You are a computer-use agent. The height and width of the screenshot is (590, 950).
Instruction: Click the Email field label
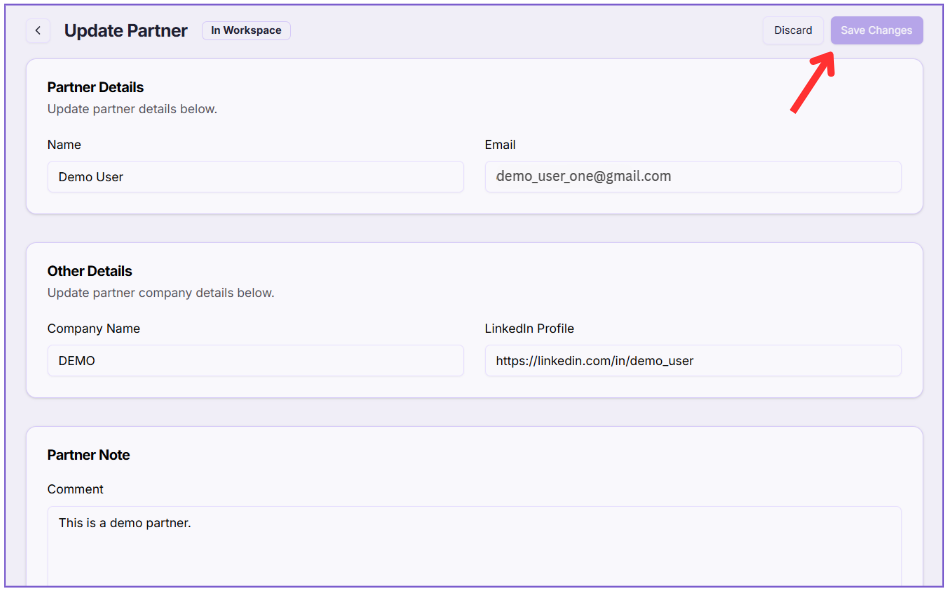pyautogui.click(x=500, y=145)
